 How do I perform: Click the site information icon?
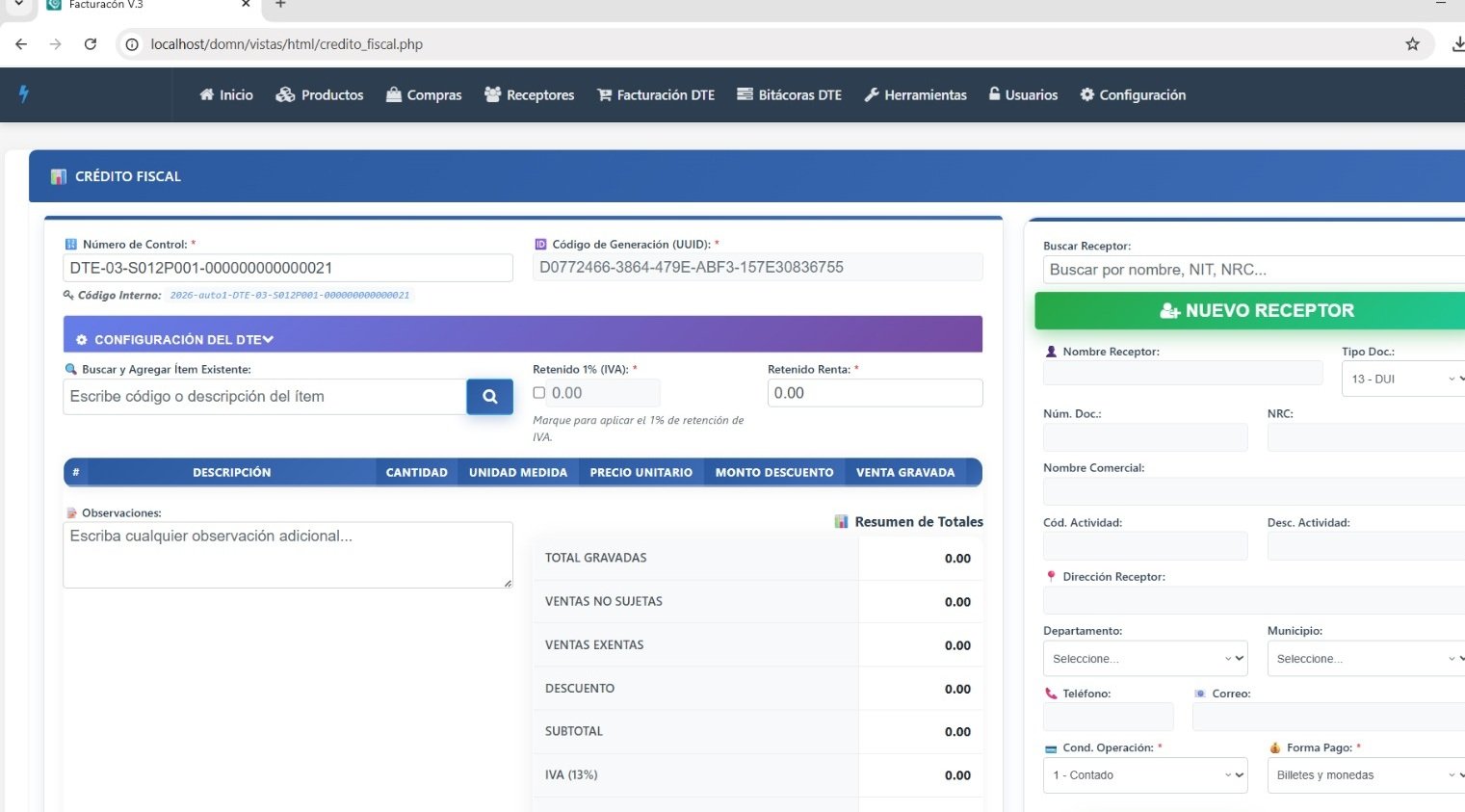pyautogui.click(x=133, y=44)
